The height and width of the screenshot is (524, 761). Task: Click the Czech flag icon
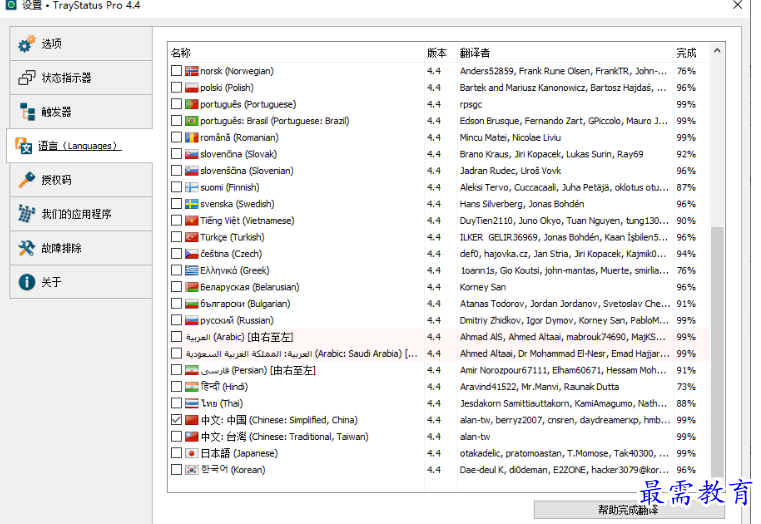(192, 254)
